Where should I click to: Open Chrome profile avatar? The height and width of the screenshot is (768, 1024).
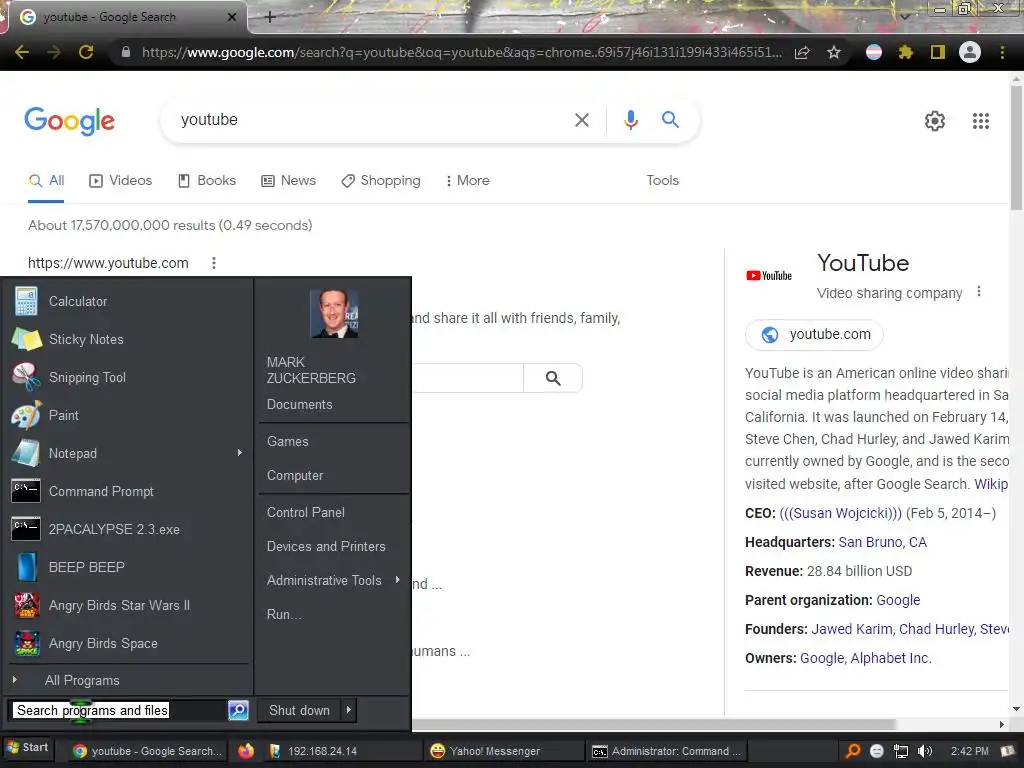tap(969, 52)
